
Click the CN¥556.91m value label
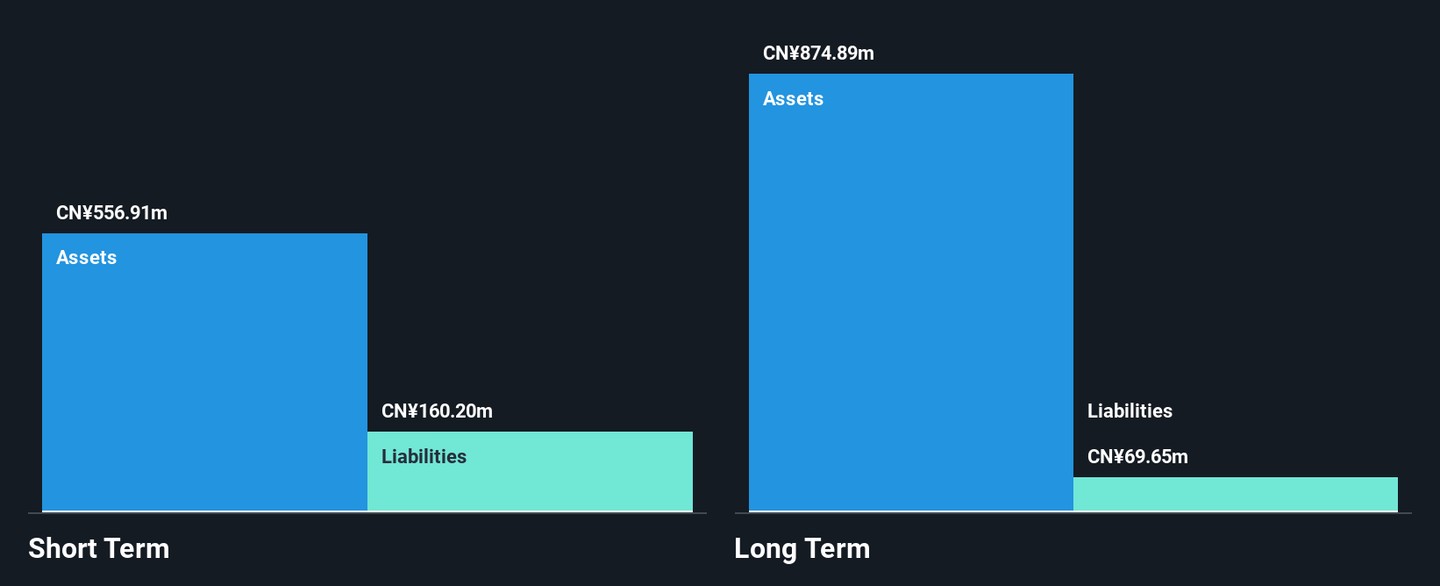pos(112,213)
